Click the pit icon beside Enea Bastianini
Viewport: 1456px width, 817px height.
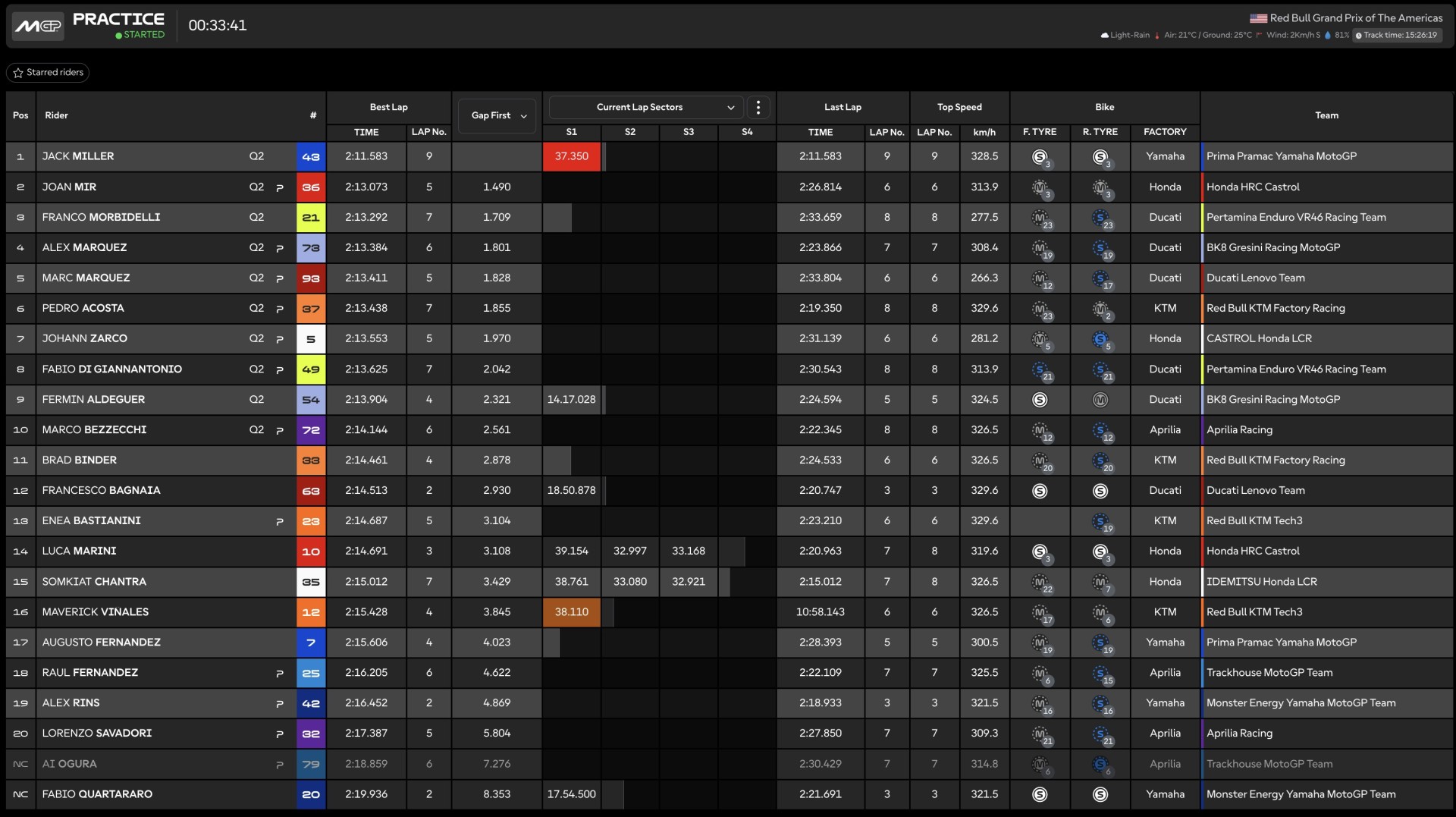pos(280,521)
